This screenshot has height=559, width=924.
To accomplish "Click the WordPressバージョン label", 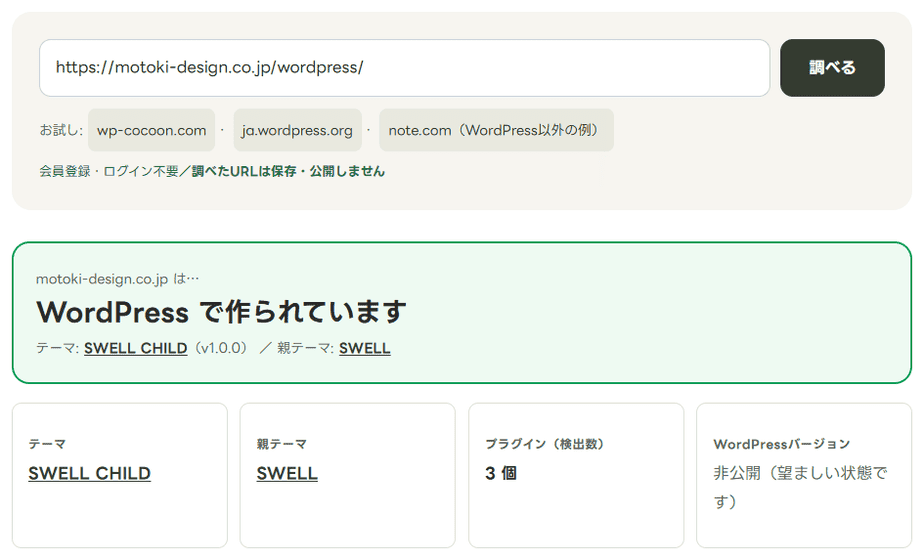I will click(781, 444).
